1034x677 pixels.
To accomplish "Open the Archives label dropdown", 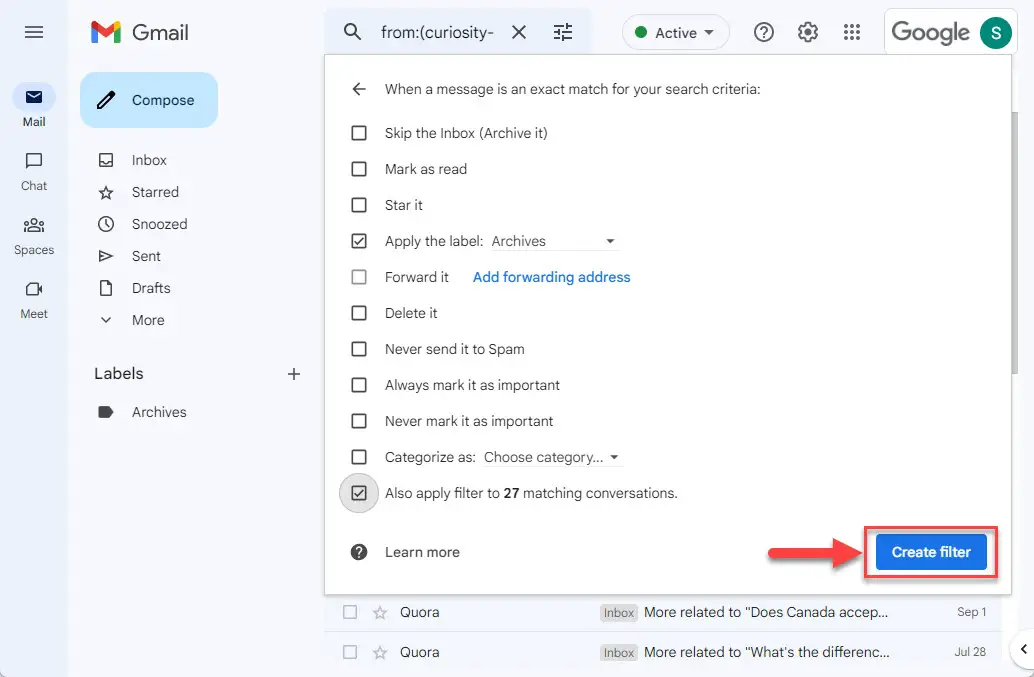I will [554, 241].
